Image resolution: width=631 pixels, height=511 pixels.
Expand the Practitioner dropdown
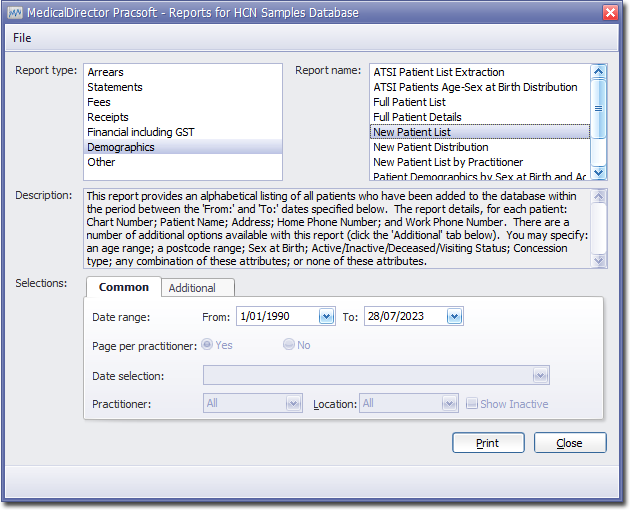293,404
